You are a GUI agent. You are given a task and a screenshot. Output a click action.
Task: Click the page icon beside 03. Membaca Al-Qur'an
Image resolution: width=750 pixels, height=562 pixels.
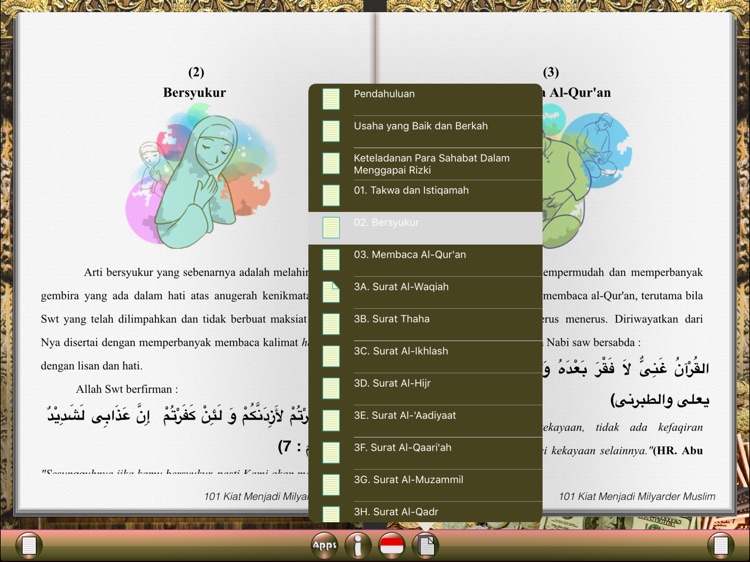[331, 259]
